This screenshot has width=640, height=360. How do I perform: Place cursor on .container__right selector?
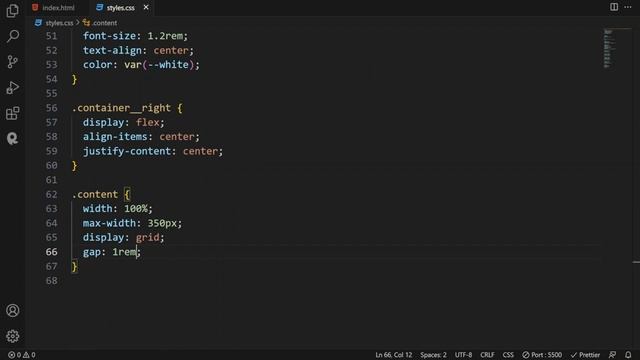point(121,108)
